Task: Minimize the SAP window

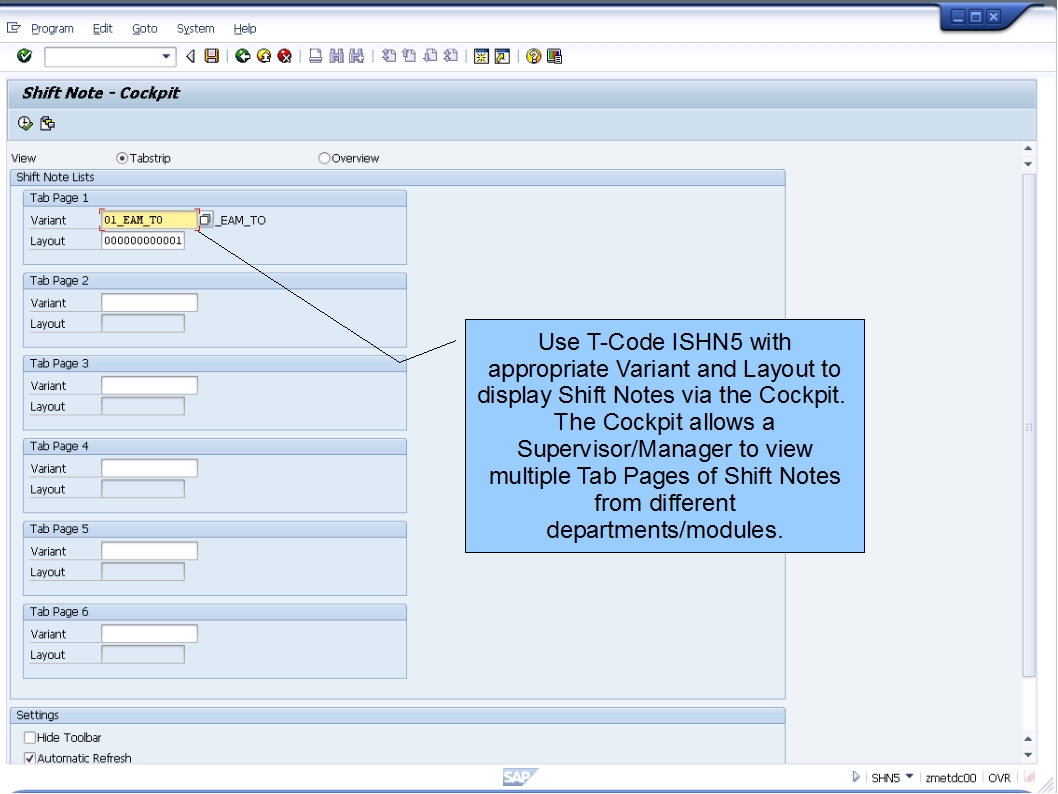Action: pyautogui.click(x=957, y=17)
